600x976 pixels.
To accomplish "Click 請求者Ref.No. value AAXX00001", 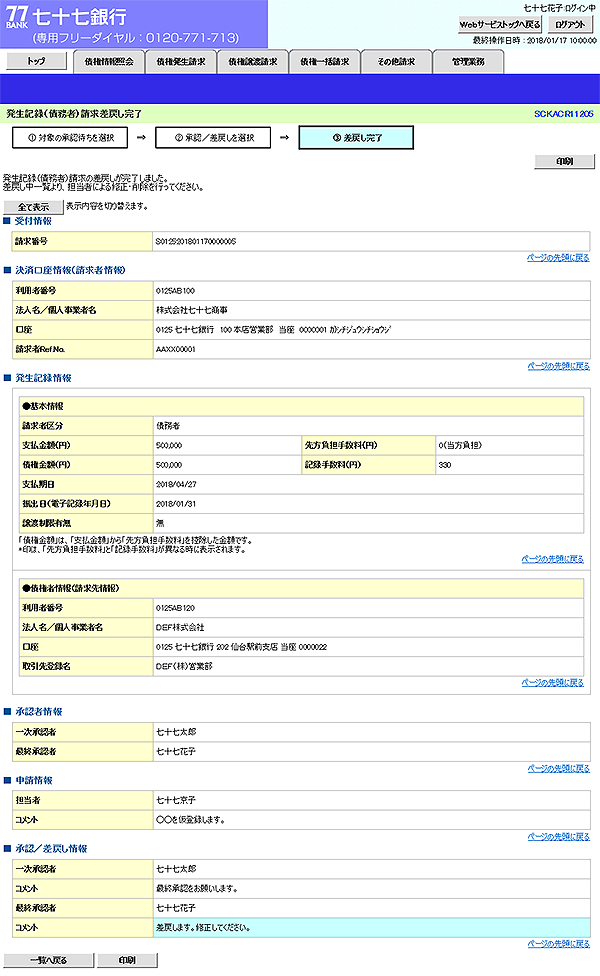I will point(176,349).
